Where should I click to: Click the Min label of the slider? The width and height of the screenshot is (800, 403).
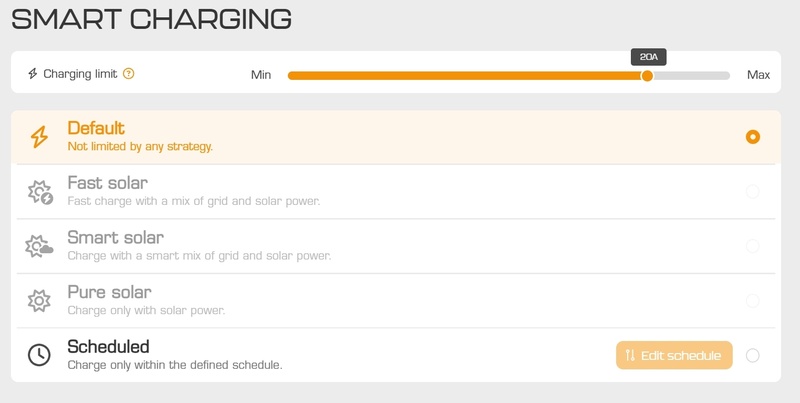[261, 75]
